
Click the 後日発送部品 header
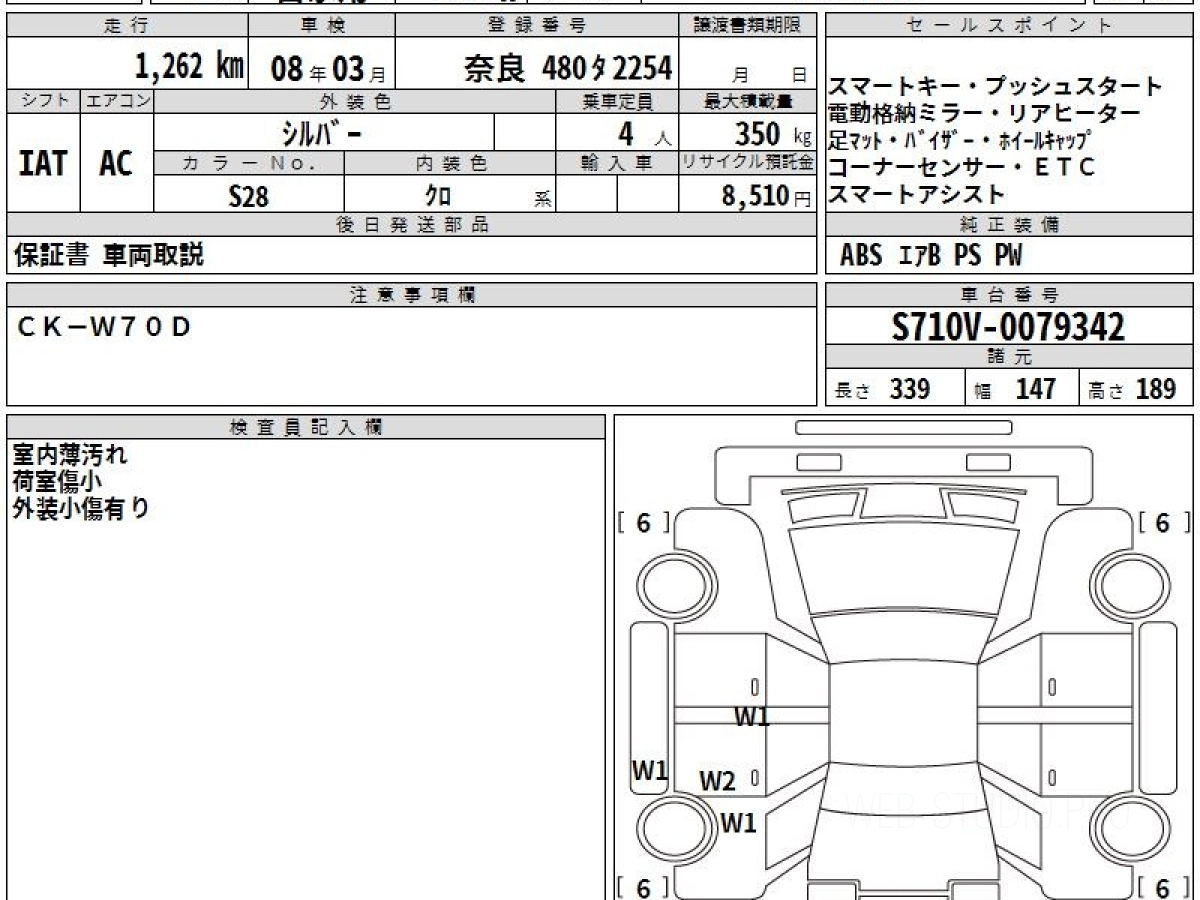click(x=412, y=225)
